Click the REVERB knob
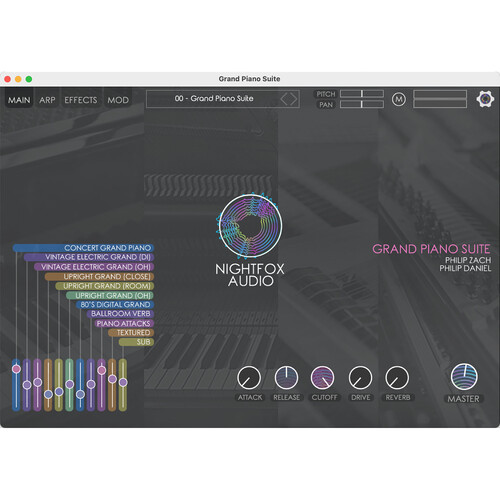 click(x=397, y=378)
